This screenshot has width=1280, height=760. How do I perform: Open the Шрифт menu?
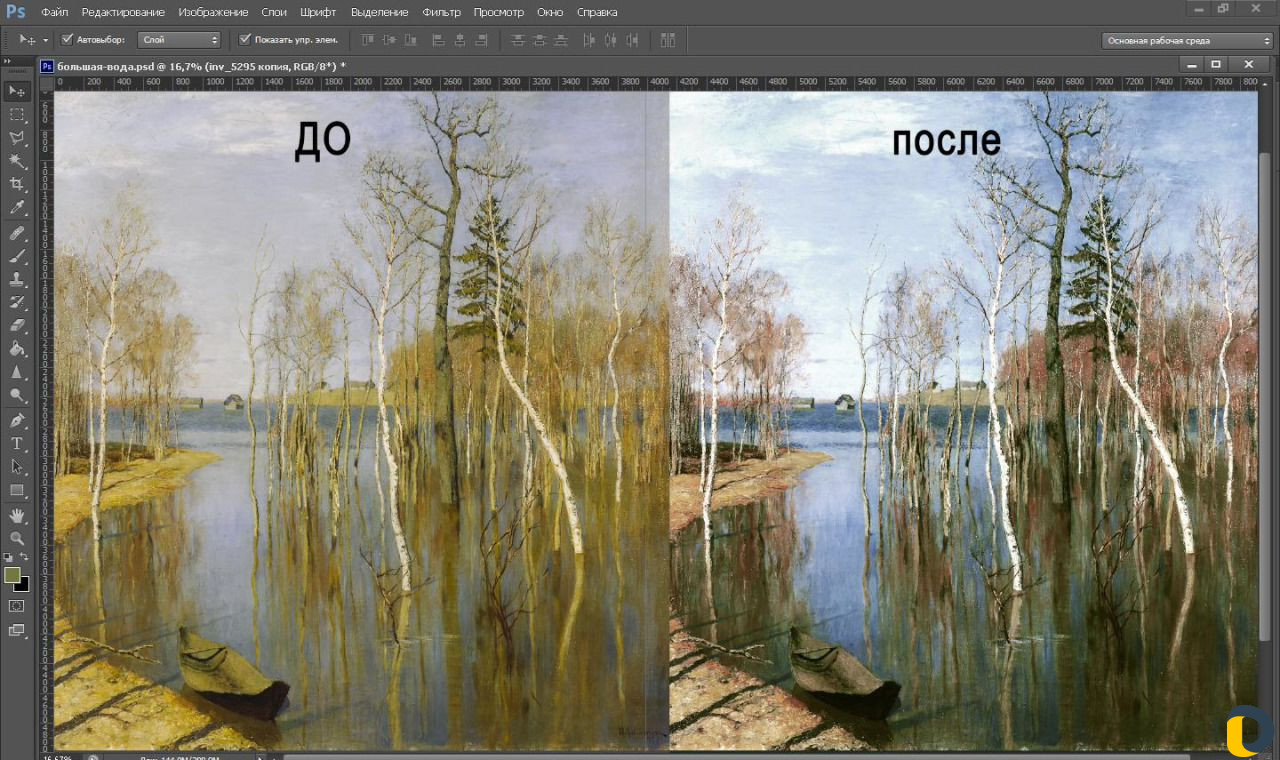coord(318,12)
